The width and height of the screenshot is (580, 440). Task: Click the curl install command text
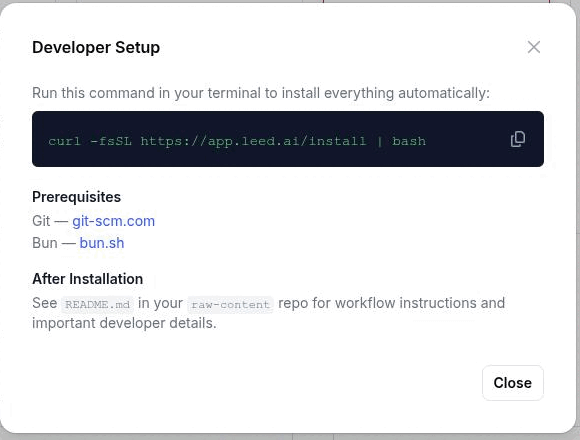[x=237, y=141]
